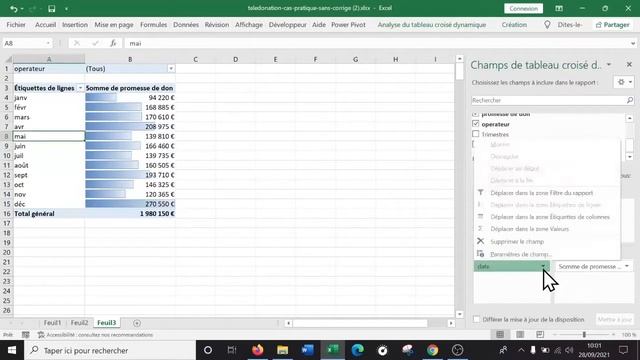Viewport: 640px width, 360px height.
Task: Click the lightbulb Dites-le icon
Action: [547, 25]
